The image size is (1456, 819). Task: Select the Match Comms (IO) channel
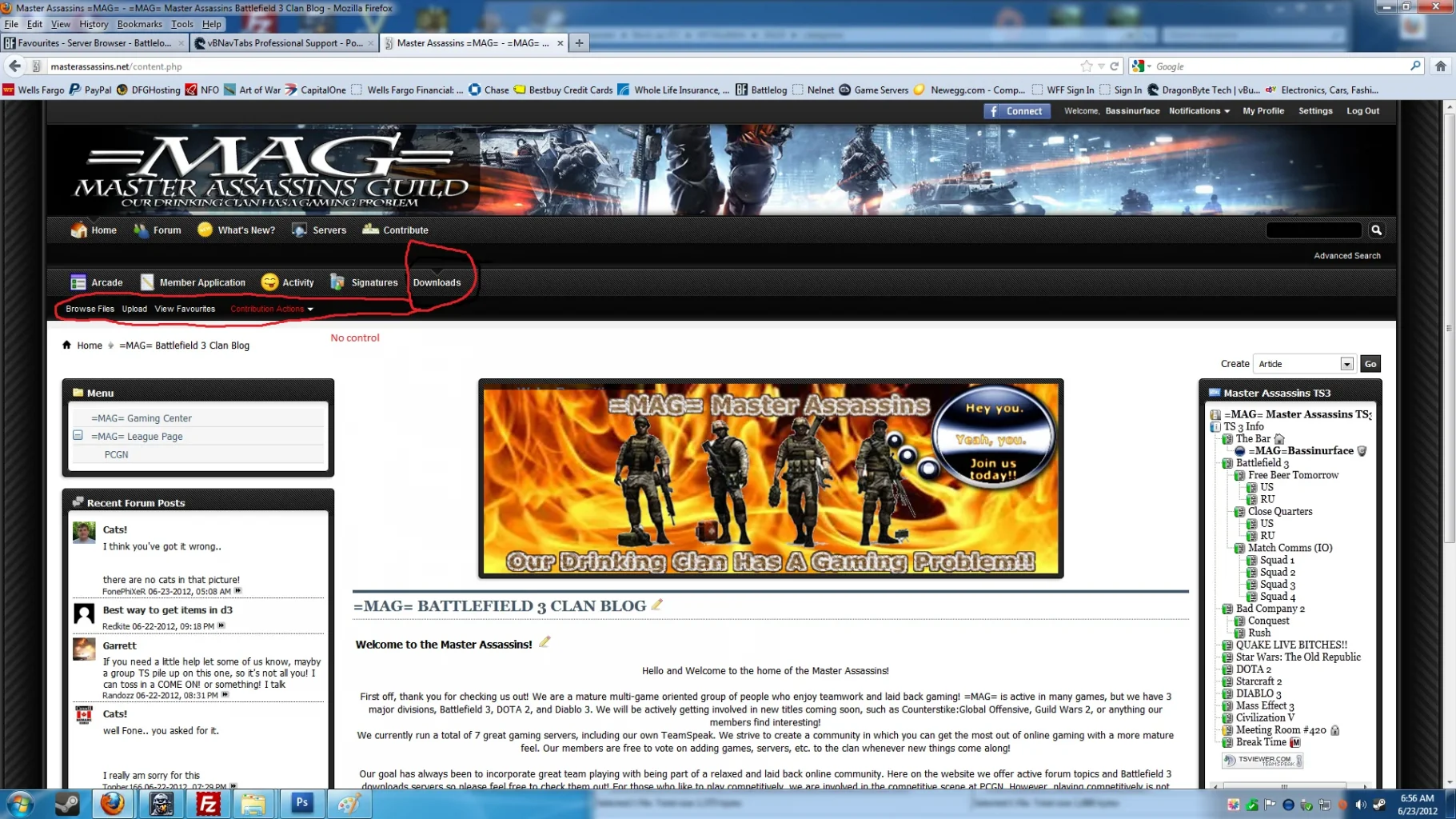click(1290, 548)
